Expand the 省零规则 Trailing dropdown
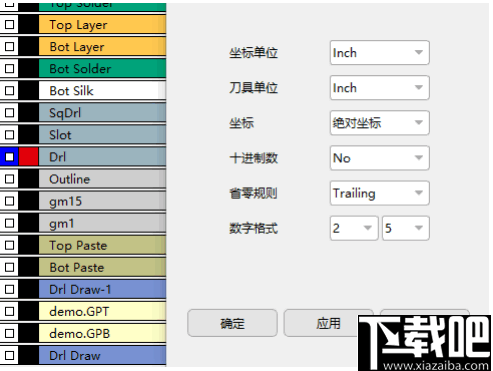 [379, 193]
